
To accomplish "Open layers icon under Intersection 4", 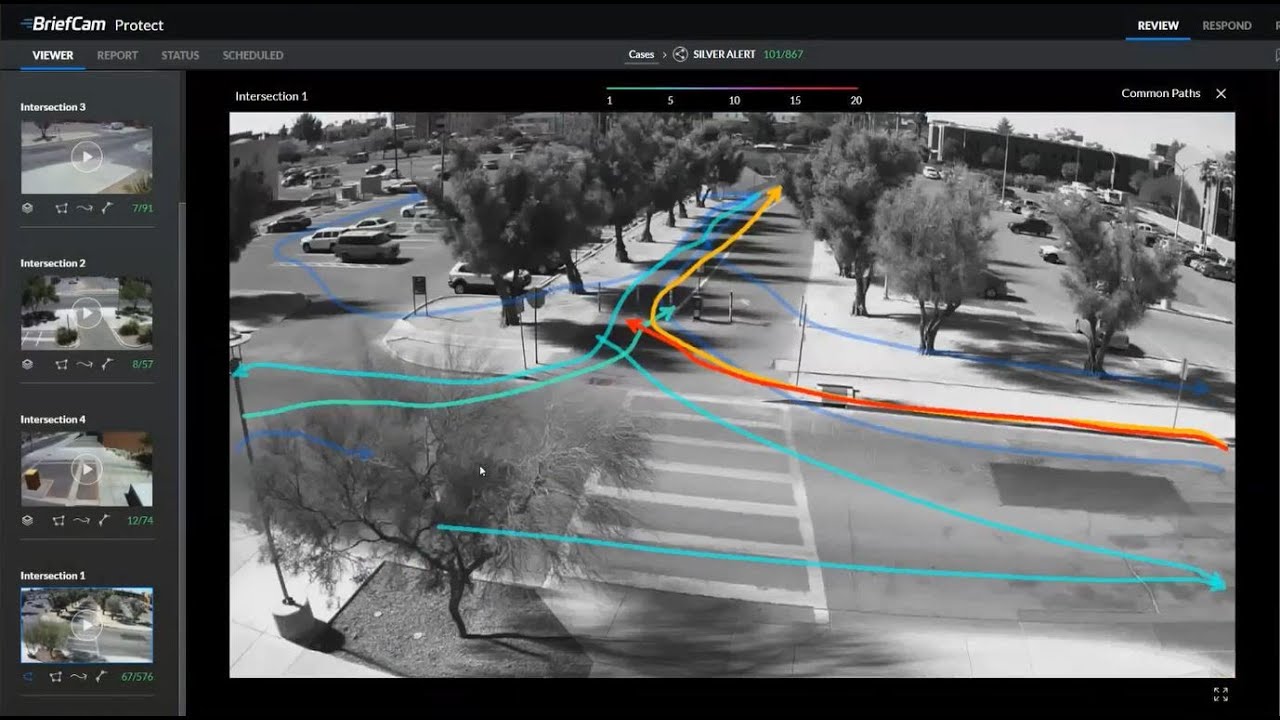I will (27, 520).
